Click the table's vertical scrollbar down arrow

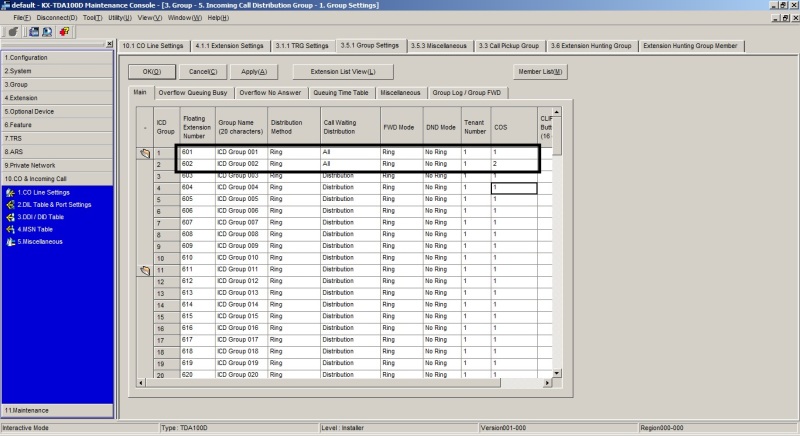(557, 373)
